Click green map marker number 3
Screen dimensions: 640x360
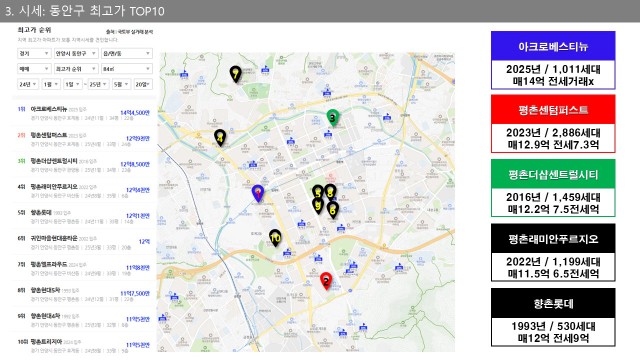333,118
